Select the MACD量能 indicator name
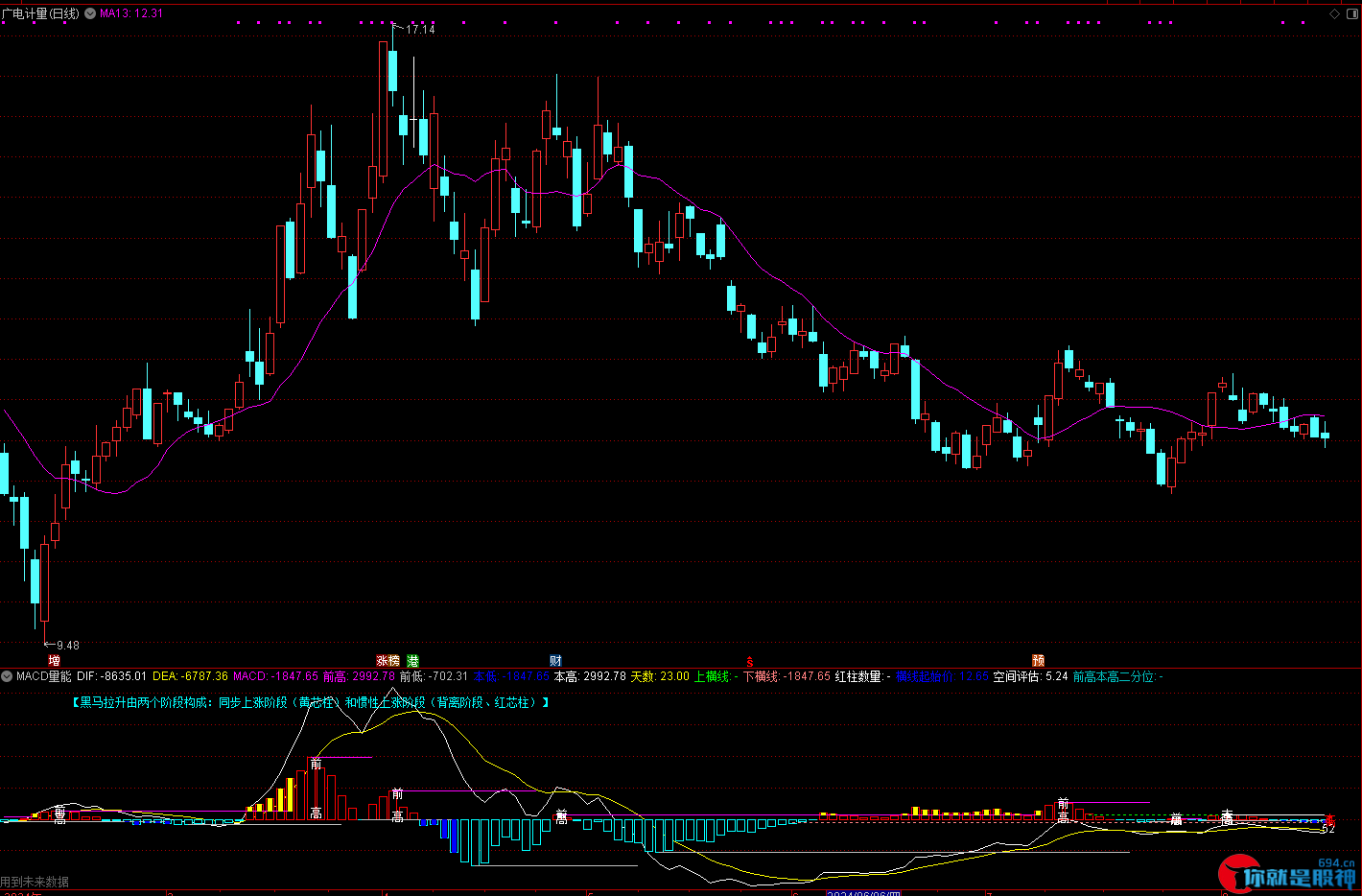 click(44, 676)
